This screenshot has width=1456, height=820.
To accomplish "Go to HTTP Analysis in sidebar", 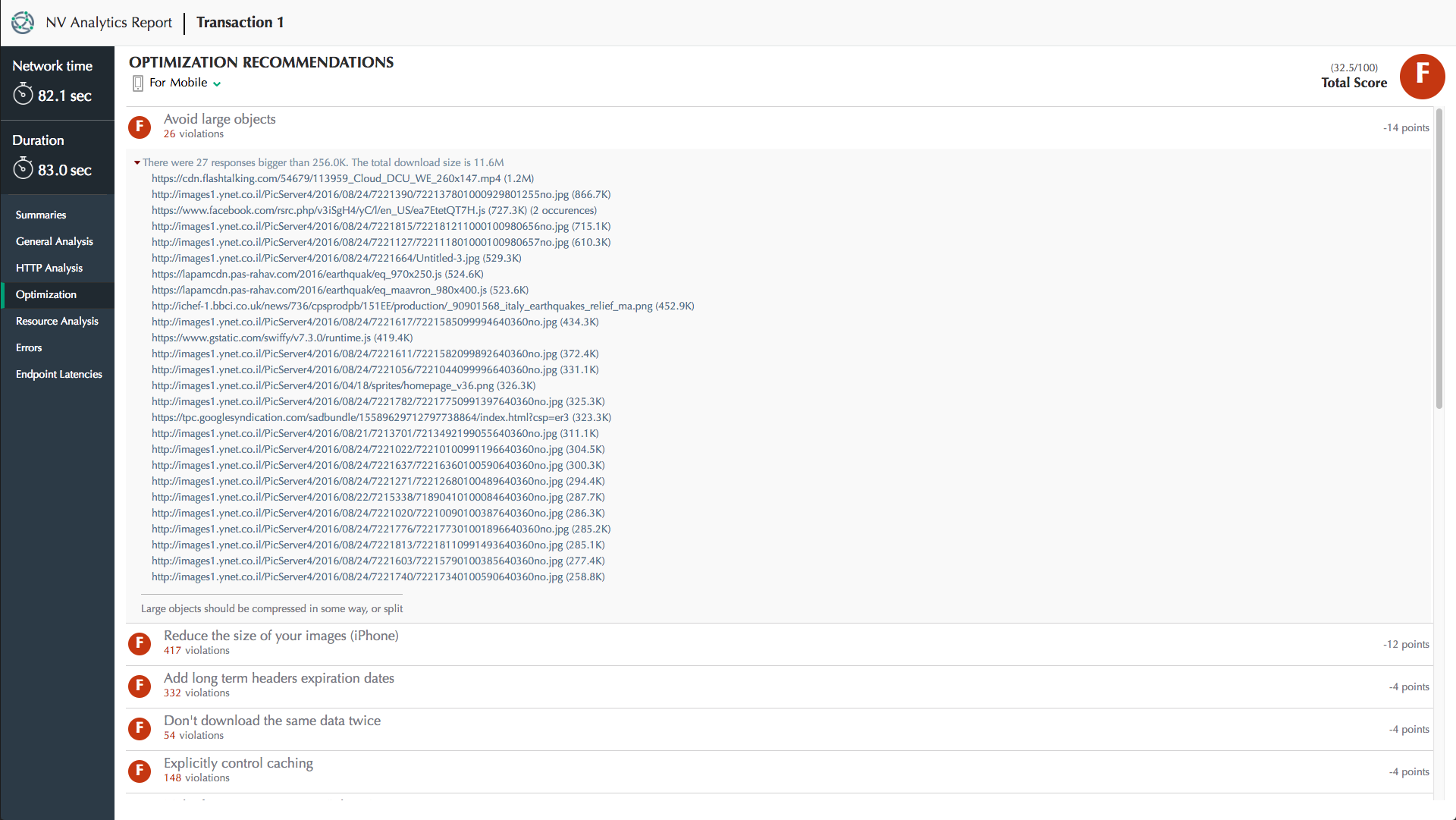I will click(x=49, y=268).
